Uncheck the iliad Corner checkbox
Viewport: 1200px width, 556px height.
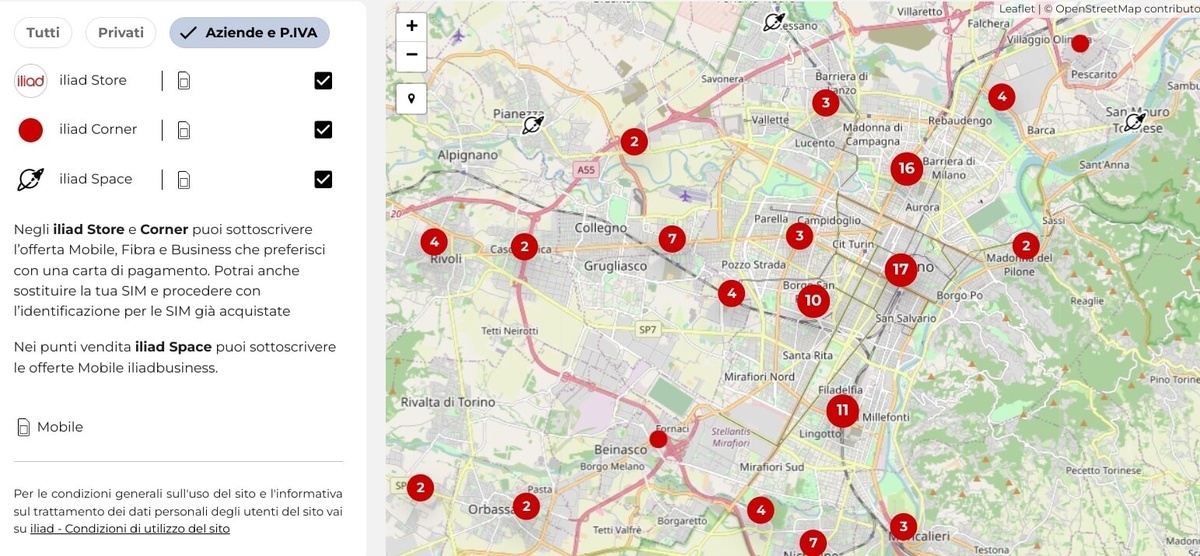click(x=323, y=130)
